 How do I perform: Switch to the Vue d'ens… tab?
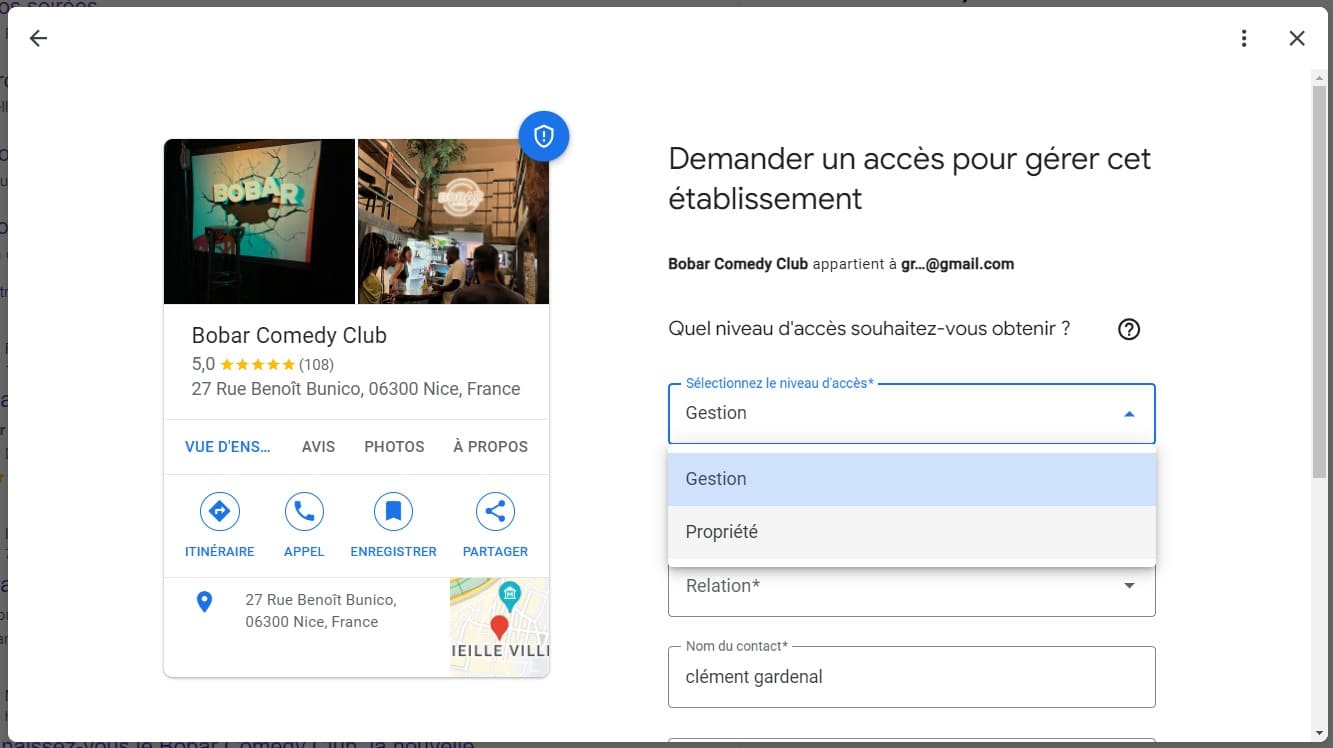228,447
